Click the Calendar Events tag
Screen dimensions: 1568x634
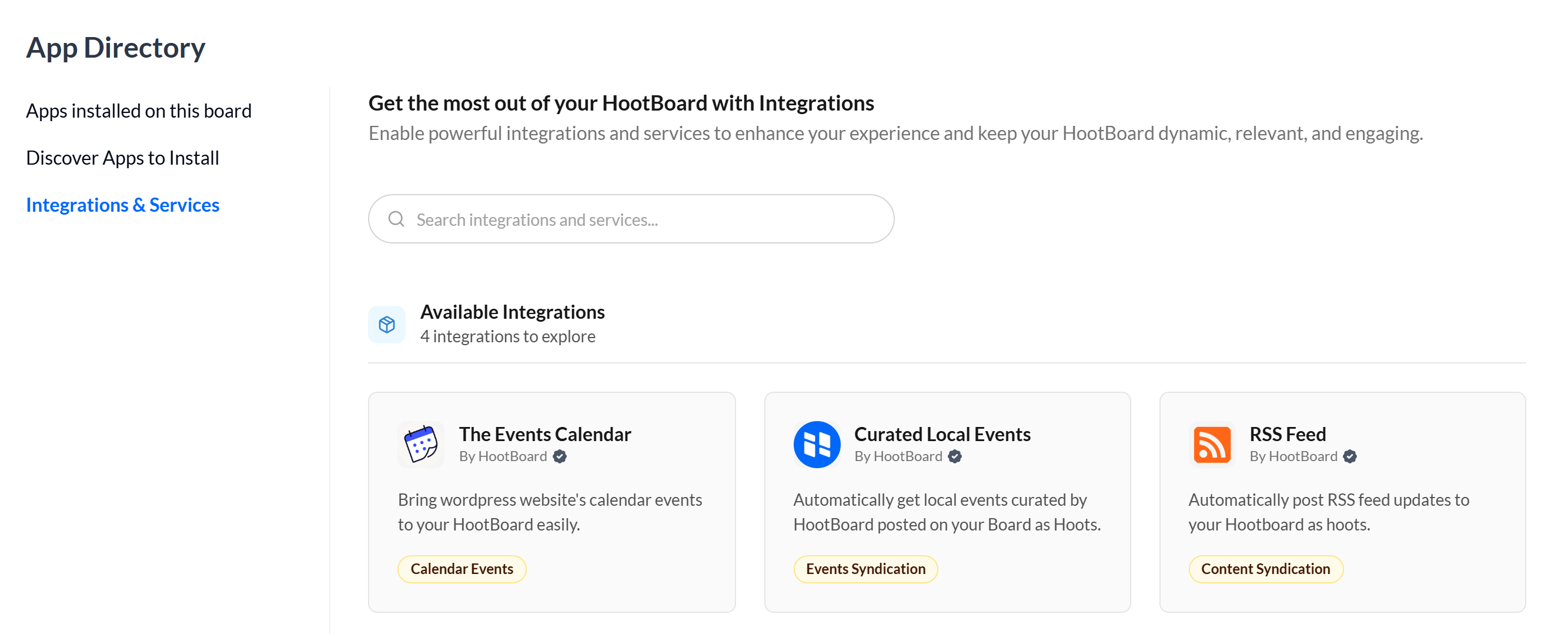pyautogui.click(x=462, y=568)
